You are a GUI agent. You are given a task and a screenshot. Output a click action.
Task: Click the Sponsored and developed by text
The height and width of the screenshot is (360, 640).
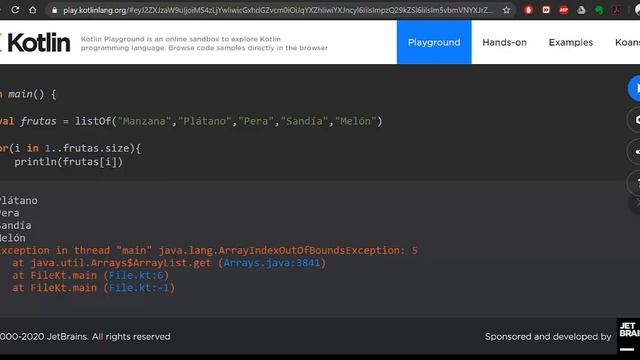point(548,337)
